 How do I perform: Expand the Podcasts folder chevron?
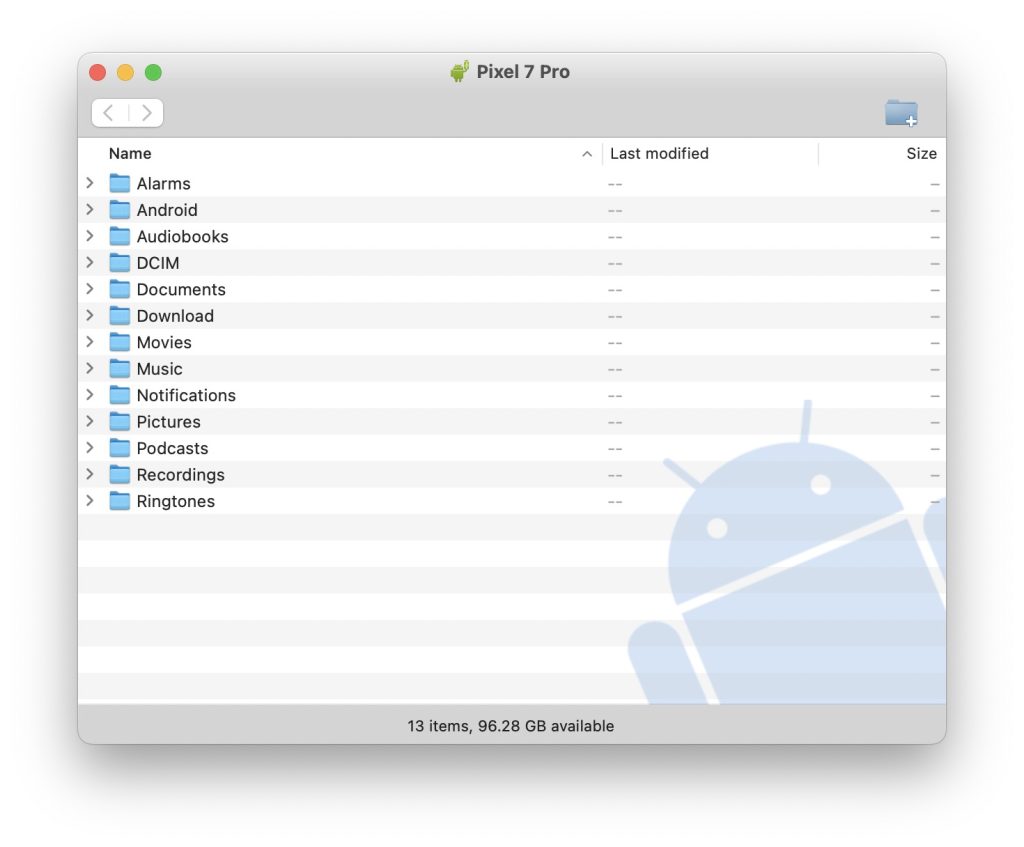90,448
